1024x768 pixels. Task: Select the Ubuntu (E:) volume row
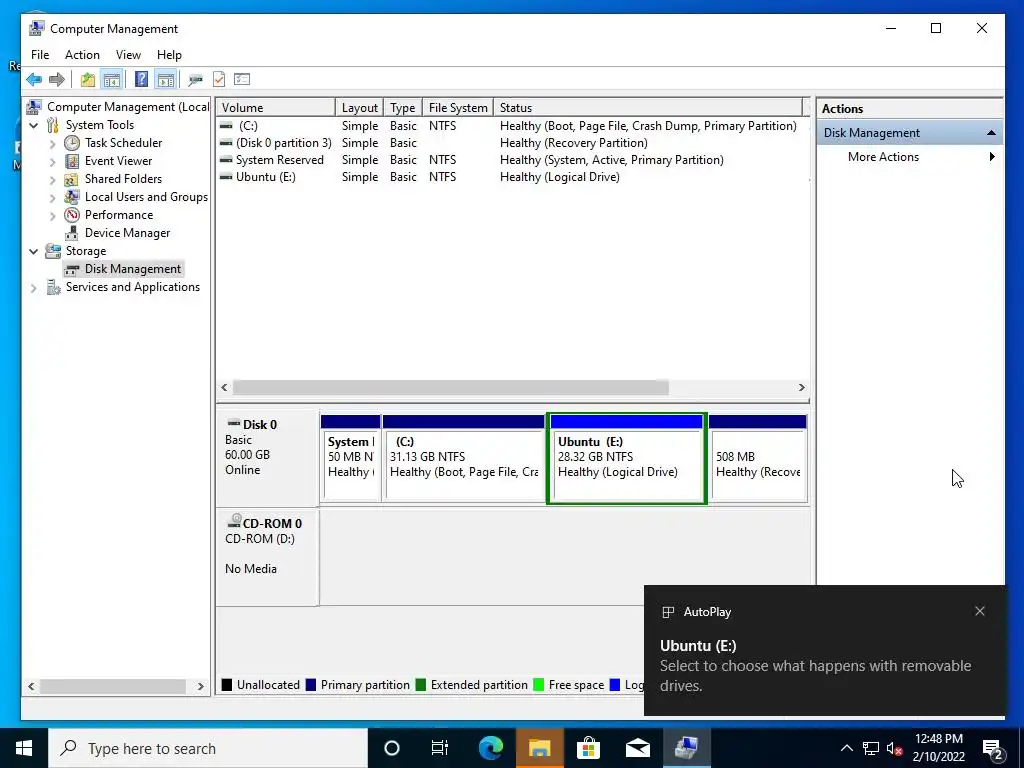click(512, 177)
